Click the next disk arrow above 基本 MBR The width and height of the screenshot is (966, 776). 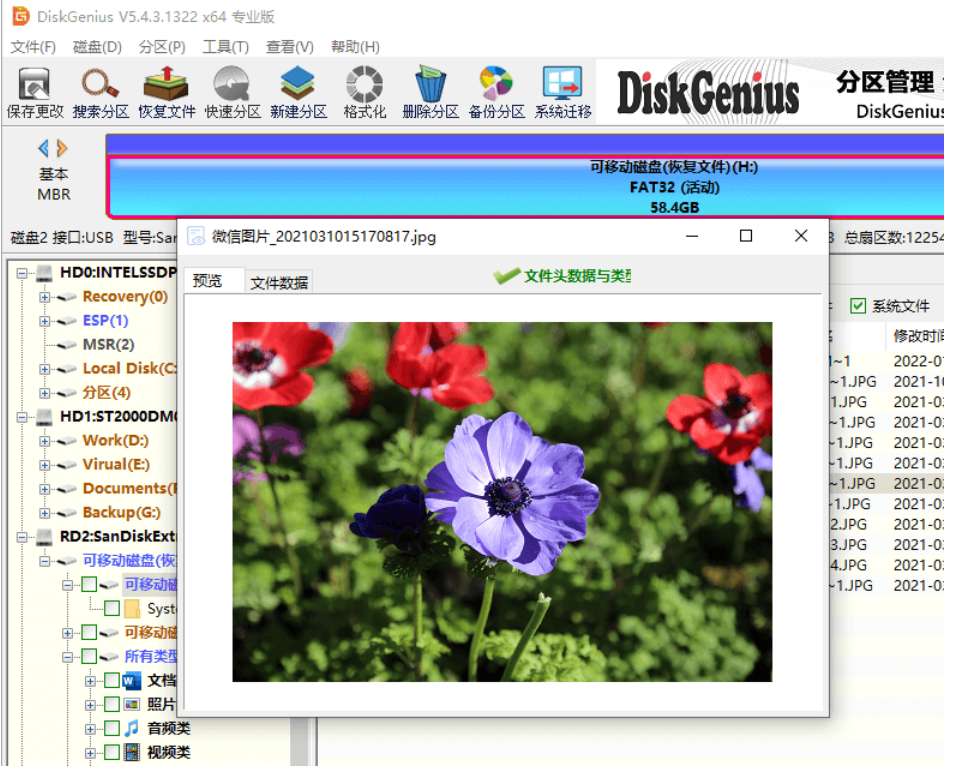63,149
